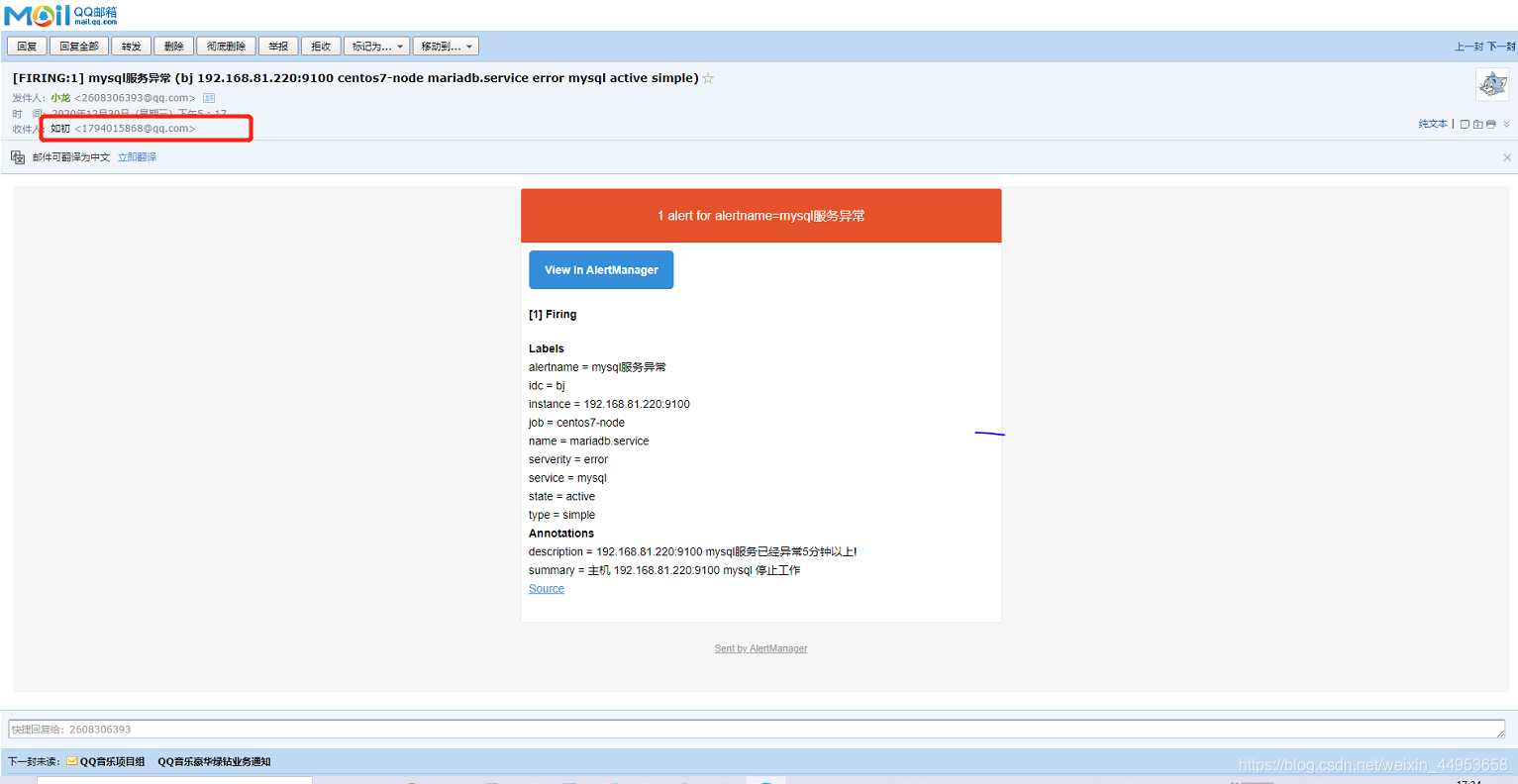Viewport: 1518px width, 784px height.
Task: Go to next email 下一封
Action: click(x=1501, y=47)
